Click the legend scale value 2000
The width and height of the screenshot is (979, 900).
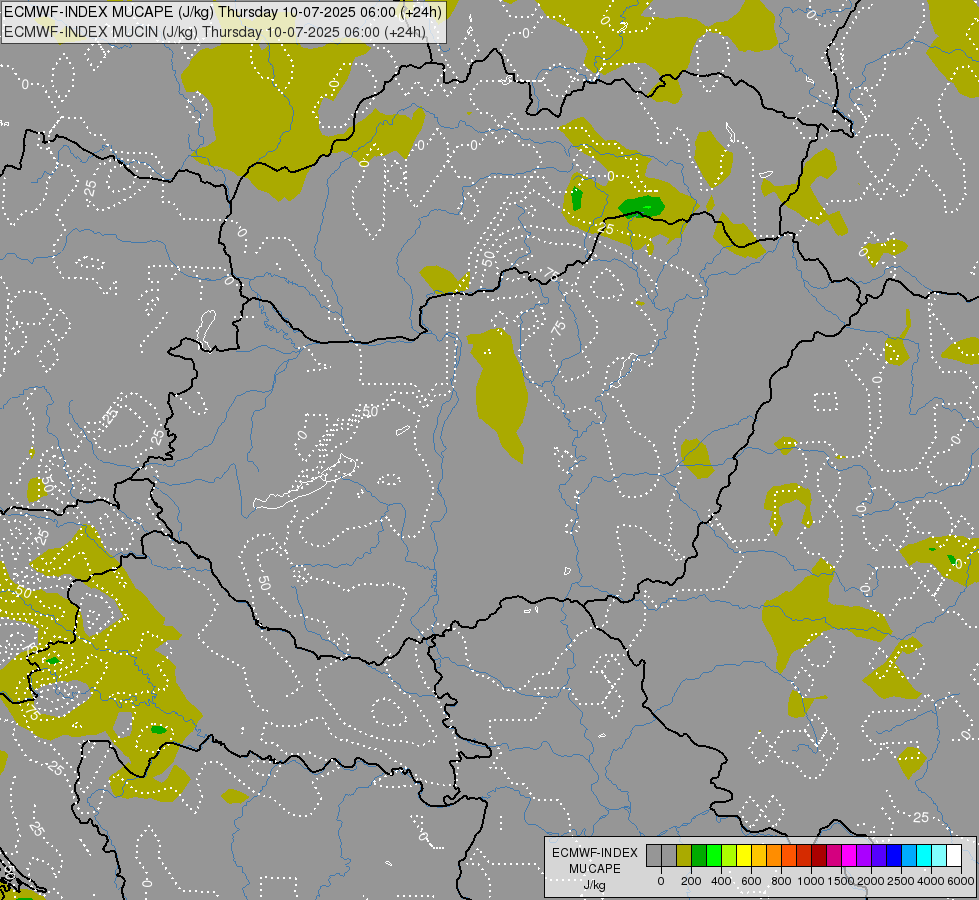pos(871,881)
